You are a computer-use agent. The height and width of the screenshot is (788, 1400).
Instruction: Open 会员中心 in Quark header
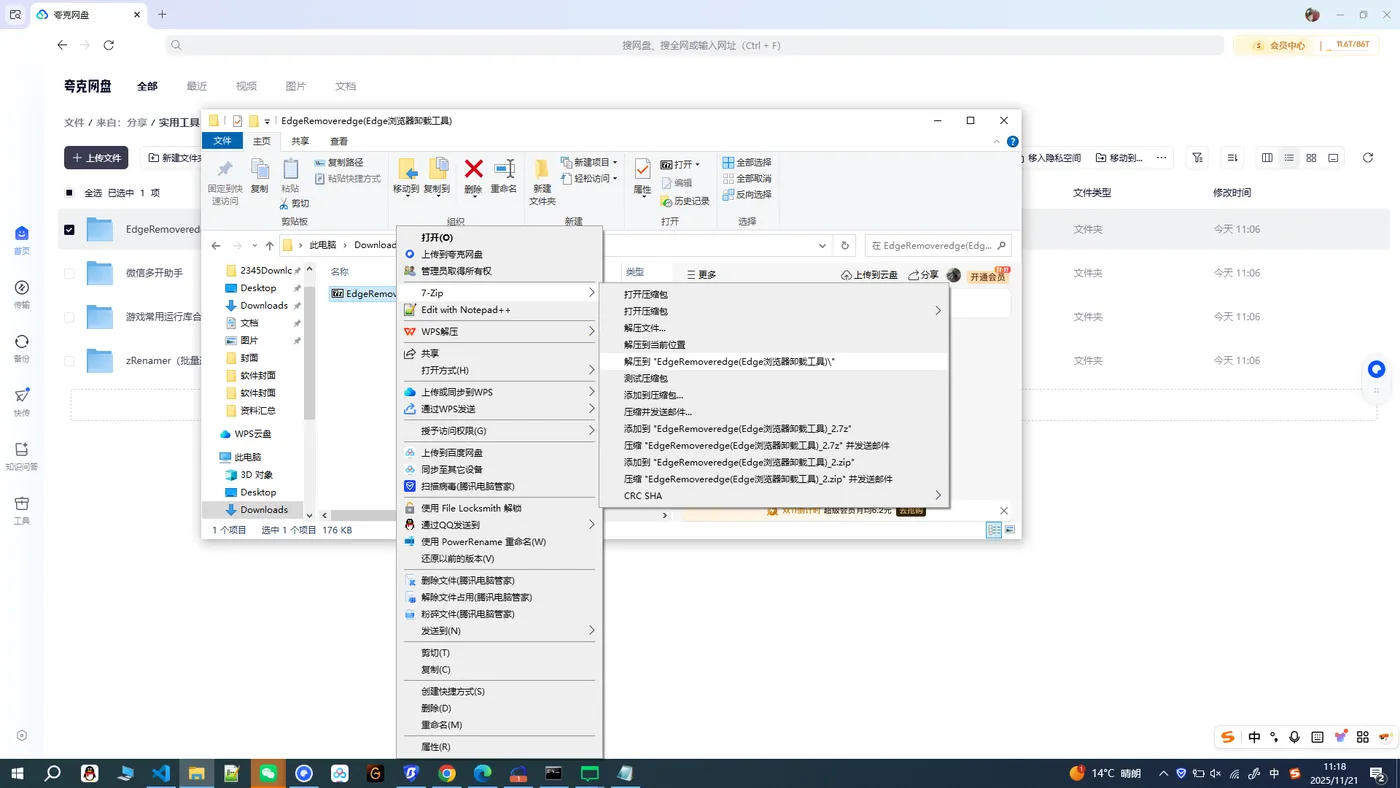[x=1280, y=45]
